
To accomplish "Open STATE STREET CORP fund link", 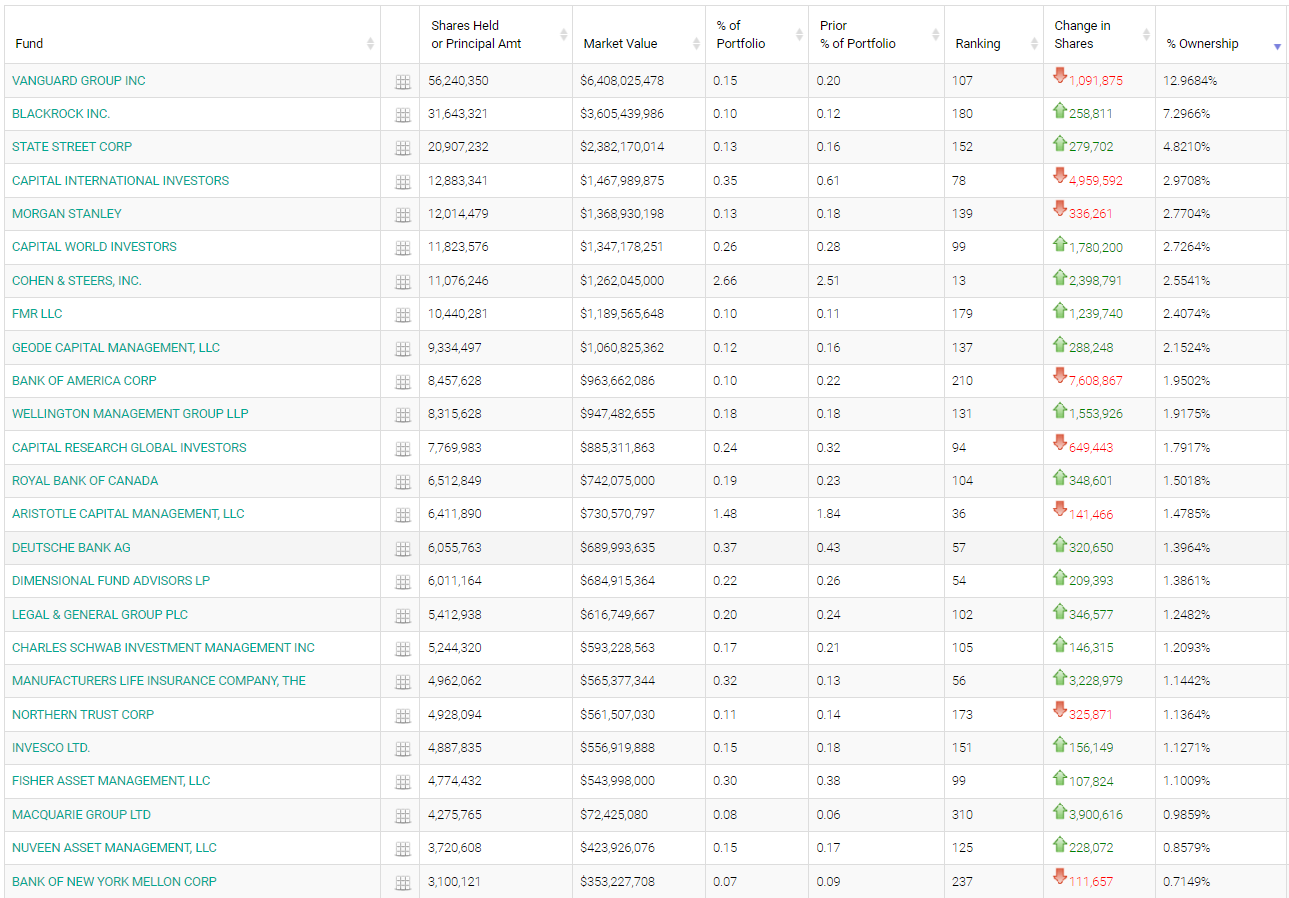I will coord(72,147).
